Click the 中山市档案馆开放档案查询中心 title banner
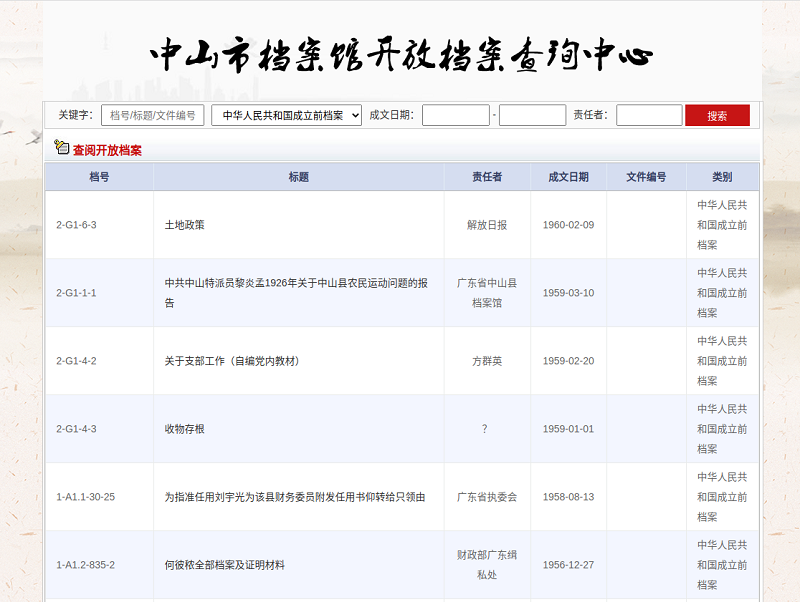The height and width of the screenshot is (602, 800). [x=402, y=55]
